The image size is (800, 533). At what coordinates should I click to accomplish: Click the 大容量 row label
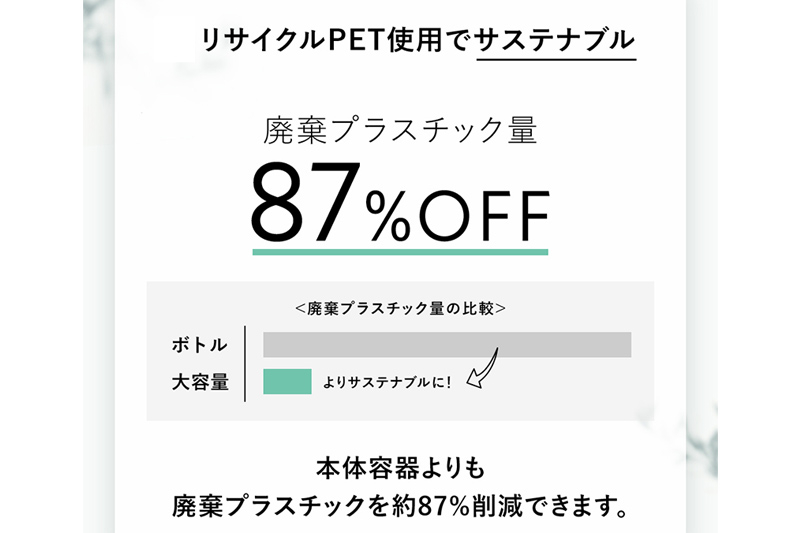(198, 382)
